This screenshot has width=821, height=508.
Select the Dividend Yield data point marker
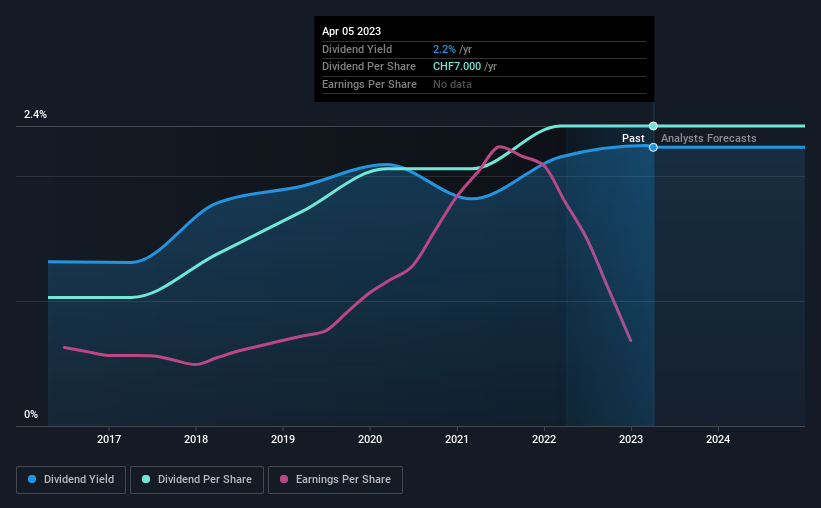pos(653,147)
